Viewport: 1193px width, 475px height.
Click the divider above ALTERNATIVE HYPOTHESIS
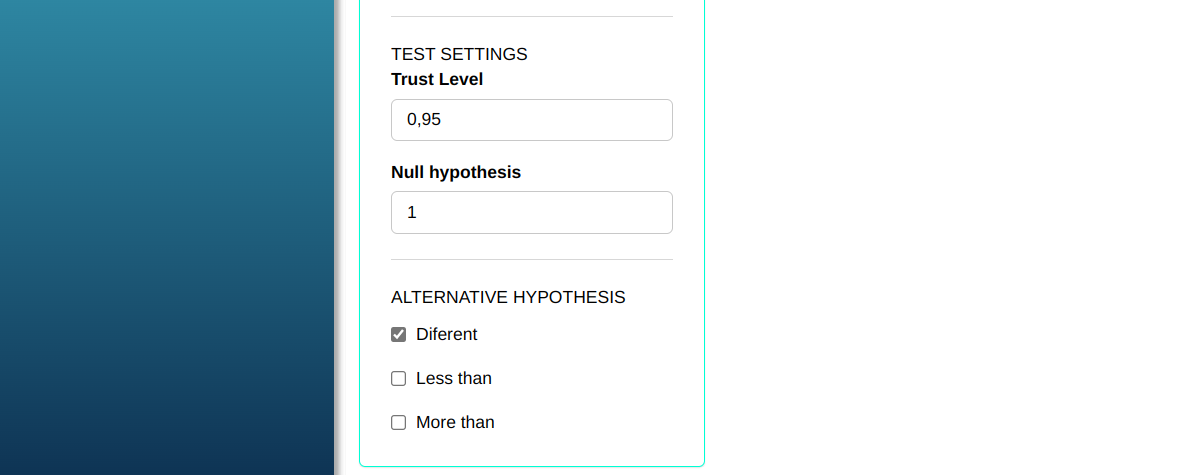click(x=531, y=260)
